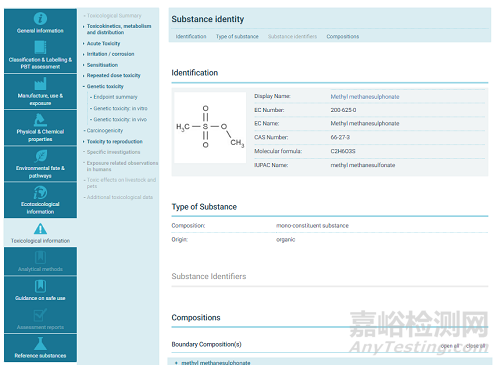Open the Methyl methanesulphonate display name link
The width and height of the screenshot is (500, 365).
pos(365,97)
